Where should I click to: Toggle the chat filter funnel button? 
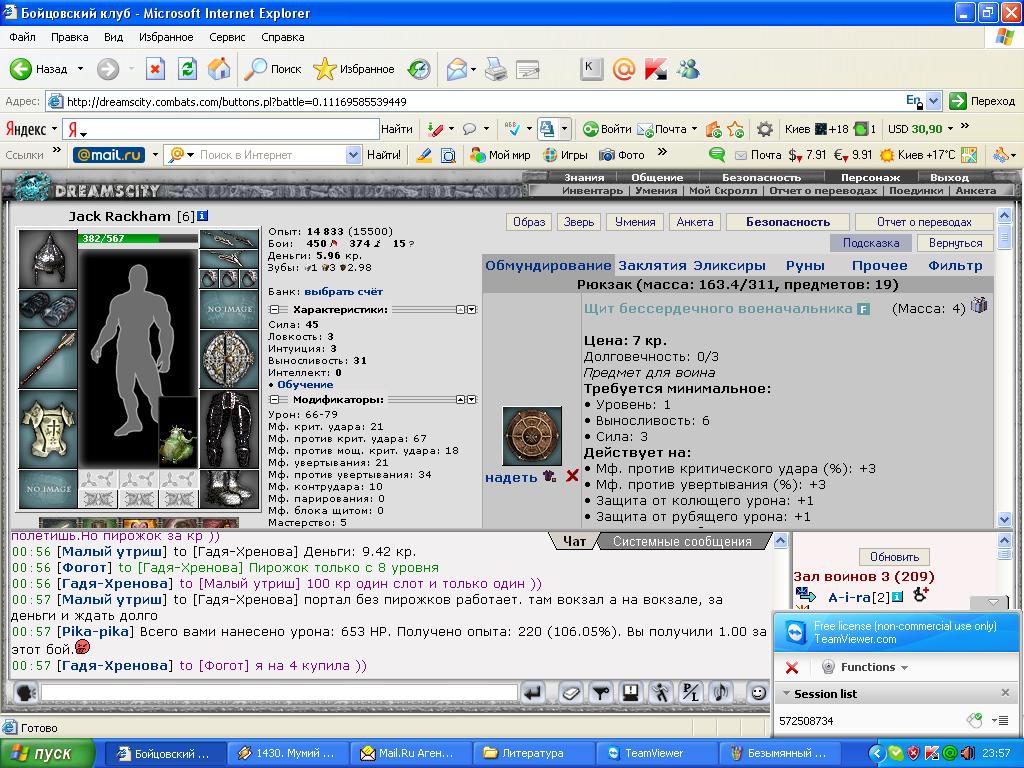tap(600, 692)
